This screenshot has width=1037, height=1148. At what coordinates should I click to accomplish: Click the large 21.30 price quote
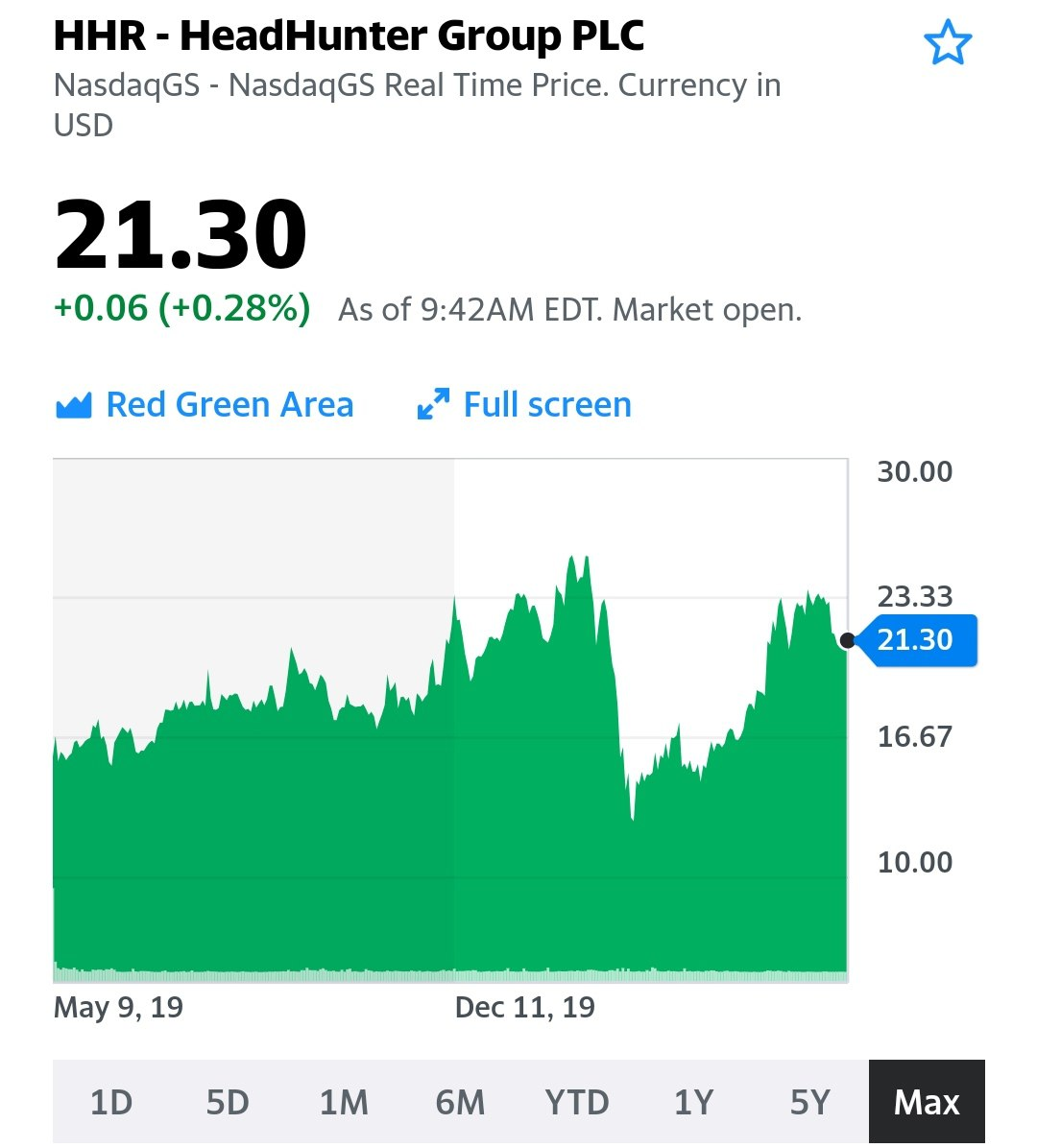click(x=181, y=234)
